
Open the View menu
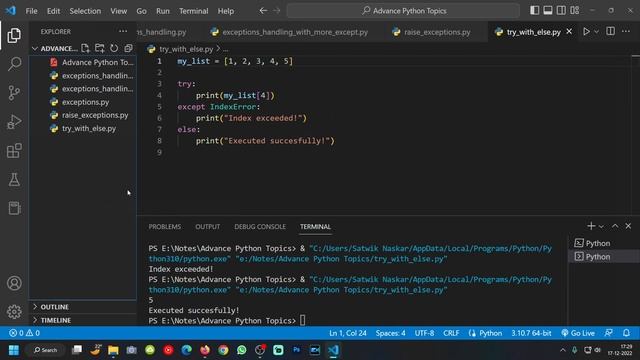[x=118, y=11]
